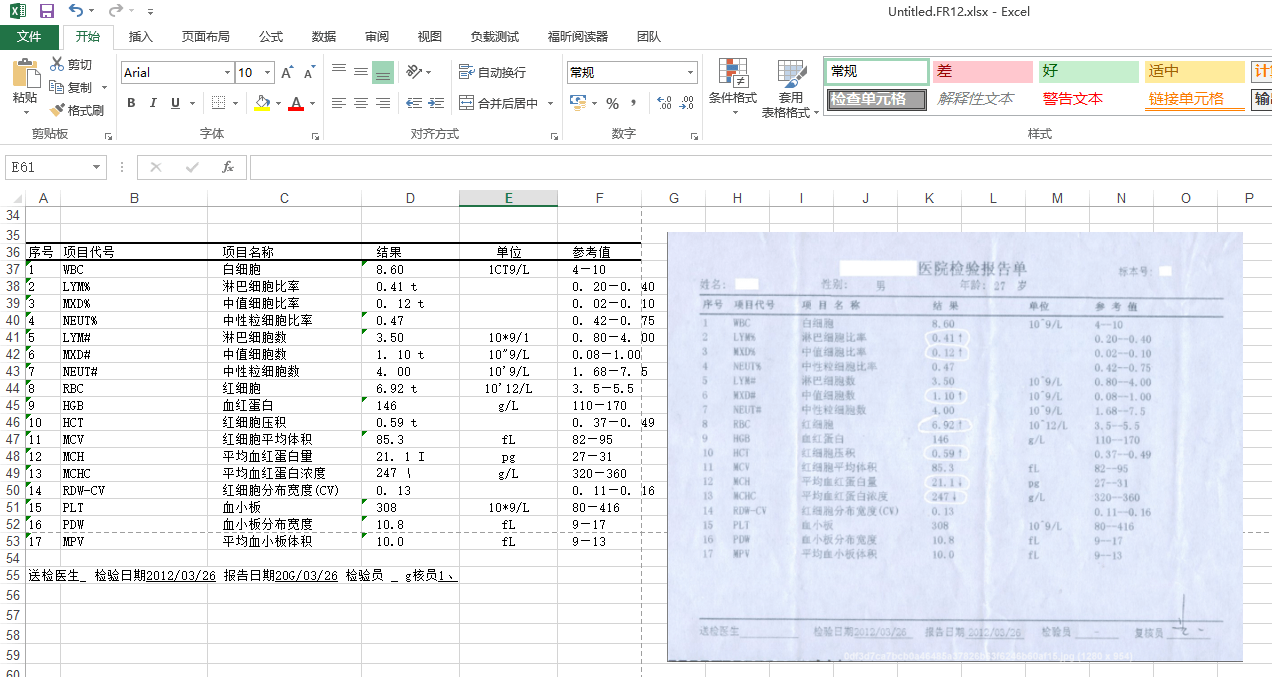Open the Arial font name dropdown
The image size is (1272, 677).
coord(226,73)
